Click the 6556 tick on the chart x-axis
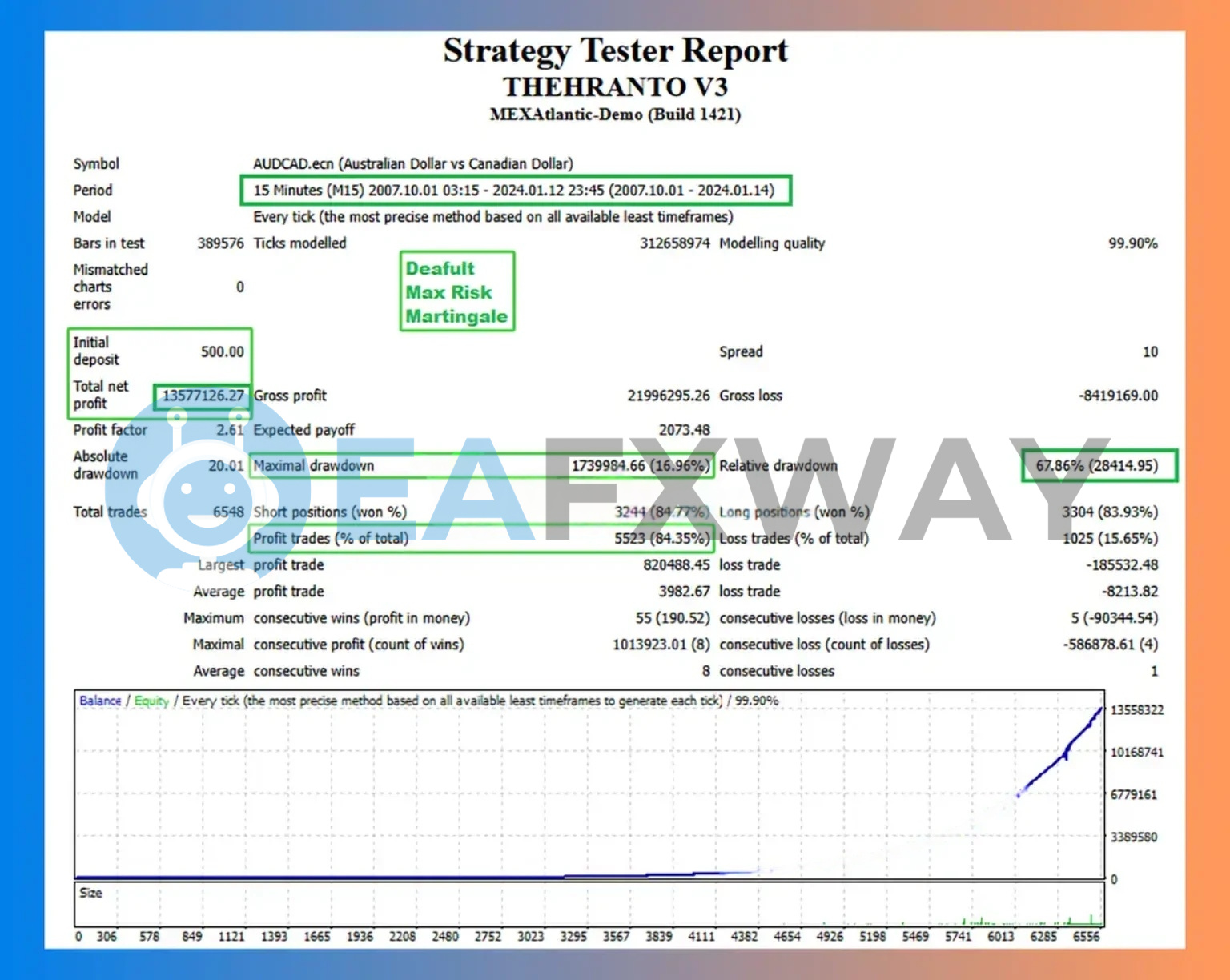1230x980 pixels. tap(1086, 936)
